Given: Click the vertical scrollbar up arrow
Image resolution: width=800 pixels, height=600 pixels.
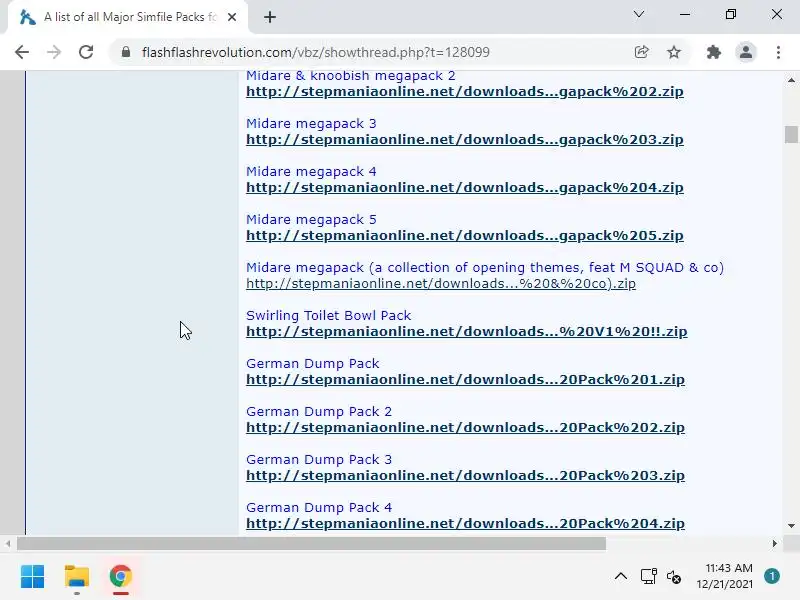Looking at the screenshot, I should 791,80.
